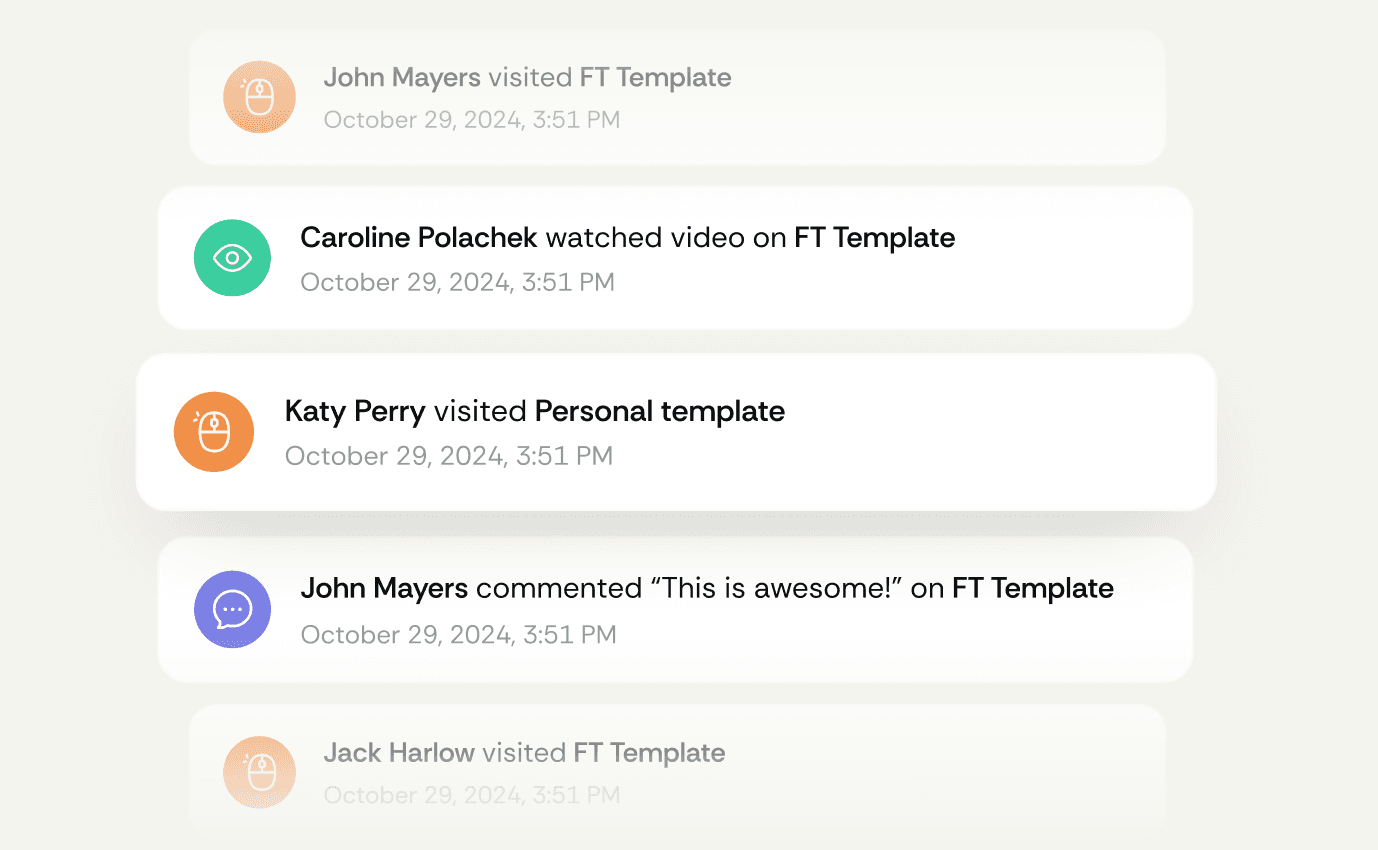This screenshot has height=850, width=1378.
Task: Click the purple comment bubble icon
Action: coord(232,609)
